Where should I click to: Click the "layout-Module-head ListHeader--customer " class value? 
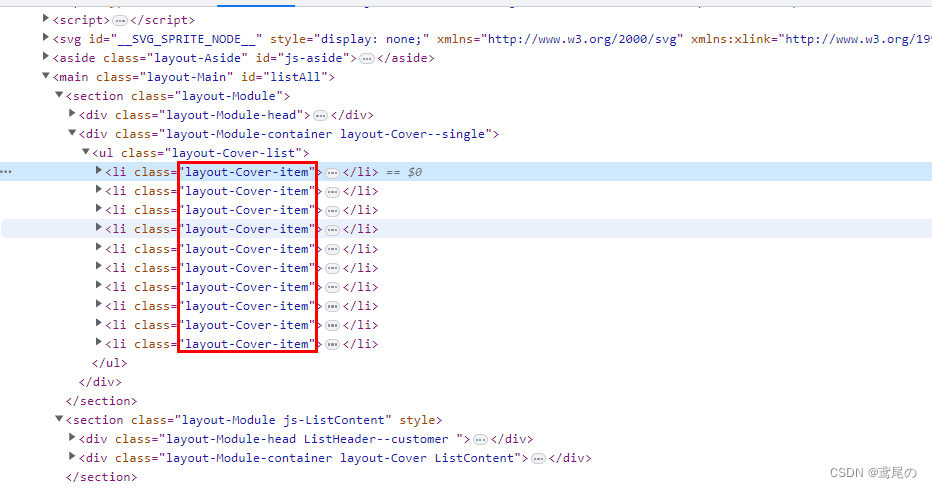(x=311, y=439)
